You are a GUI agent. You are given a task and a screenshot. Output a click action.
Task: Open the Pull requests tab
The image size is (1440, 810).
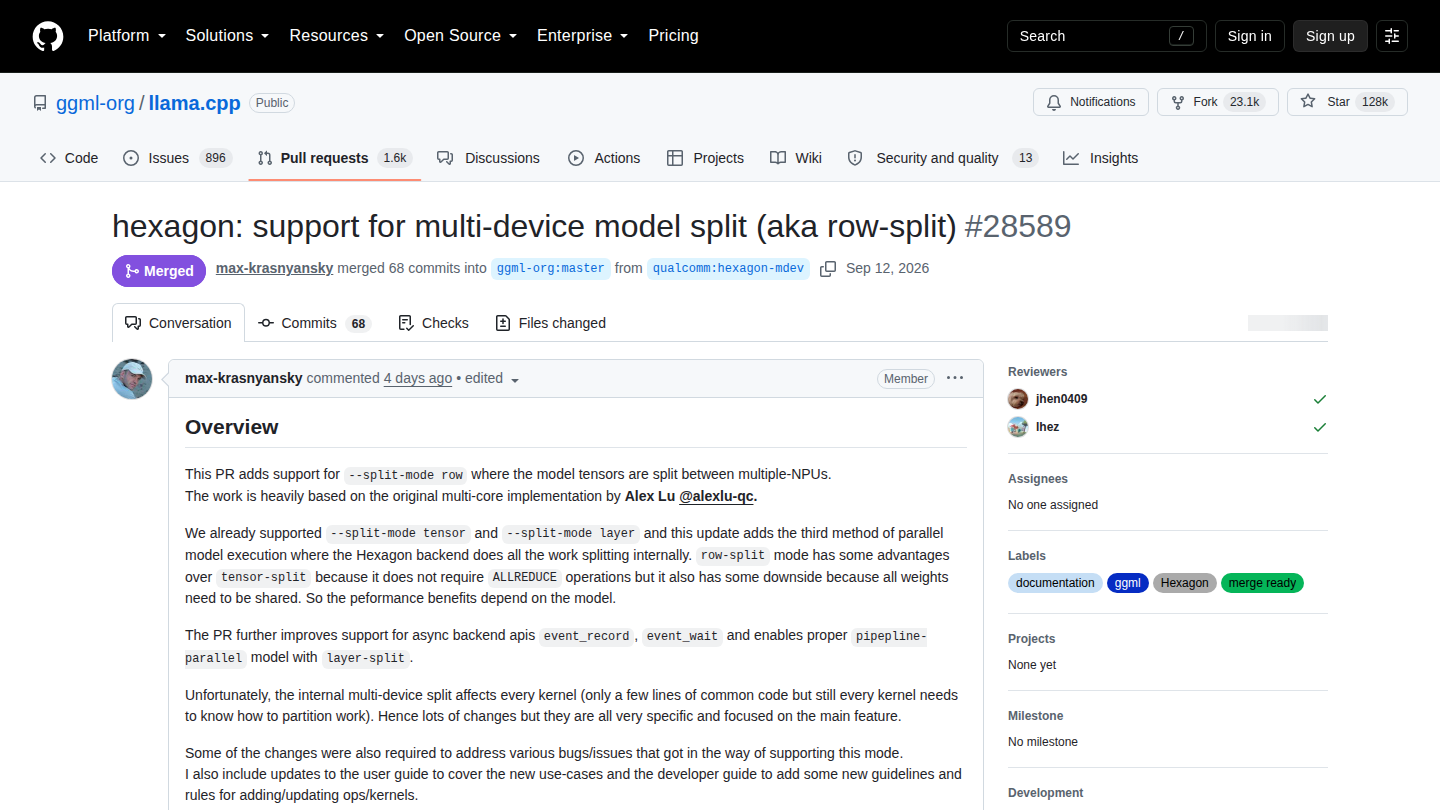pos(334,158)
